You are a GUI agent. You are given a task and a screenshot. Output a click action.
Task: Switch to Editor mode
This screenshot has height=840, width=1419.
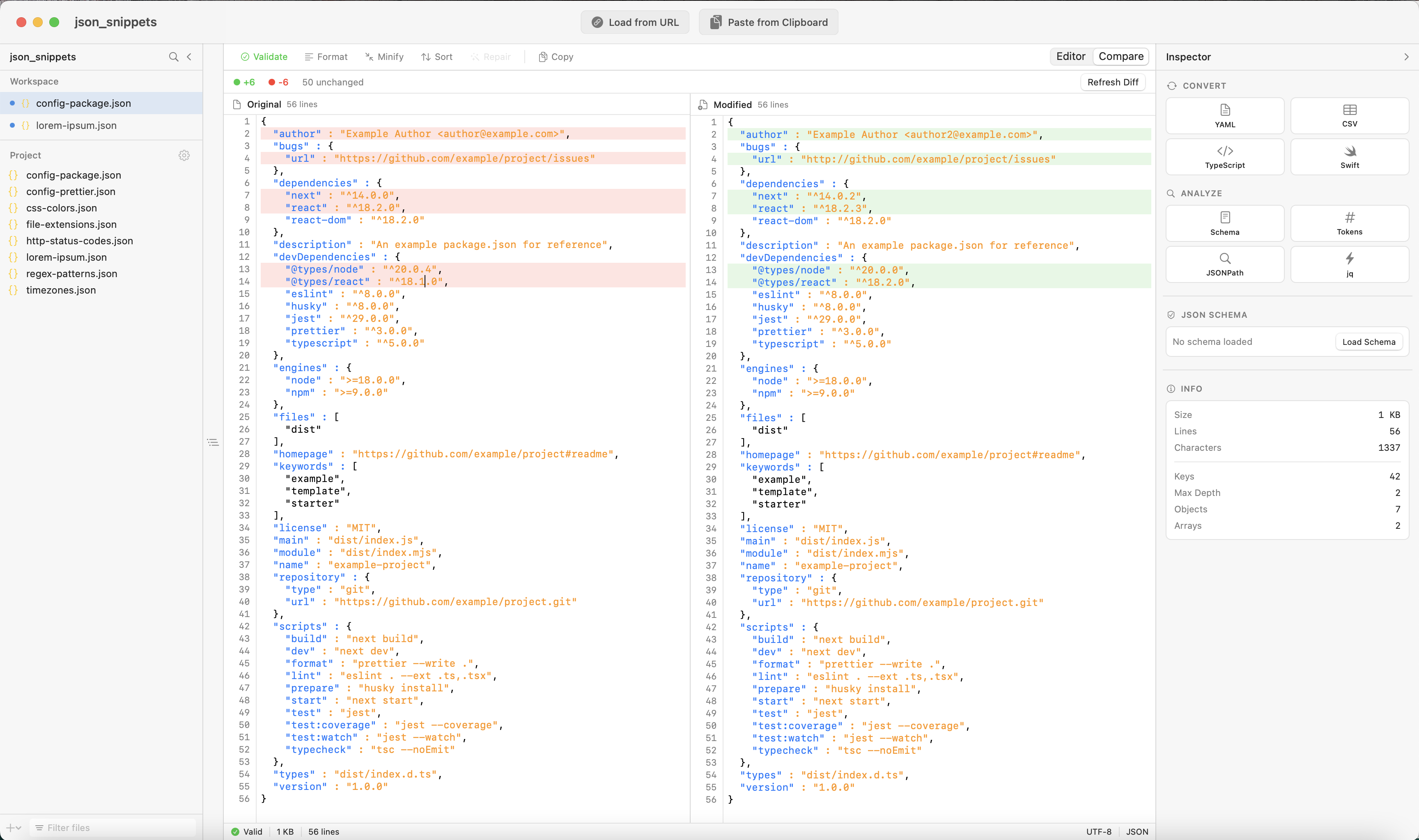coord(1070,57)
